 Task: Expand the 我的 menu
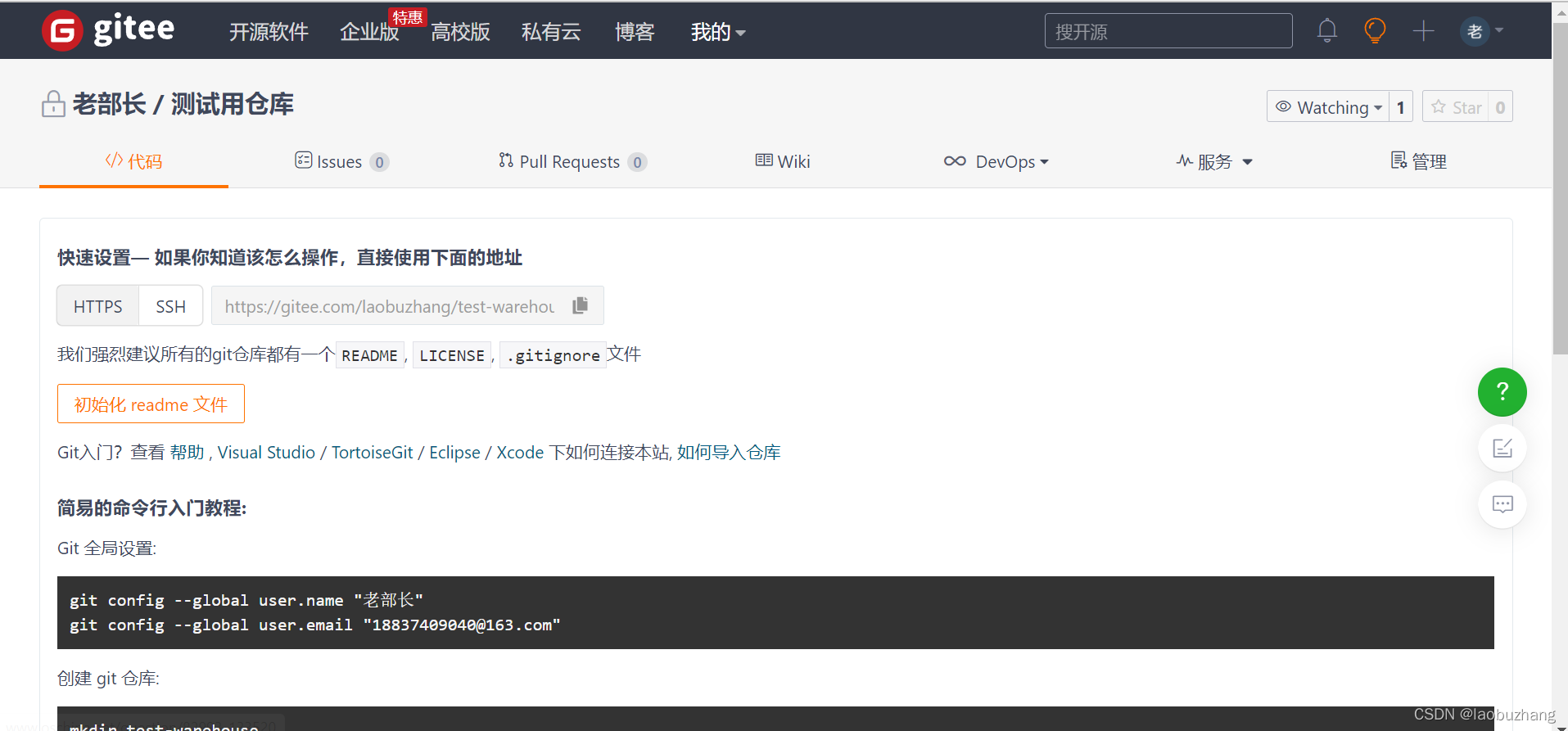click(x=718, y=32)
